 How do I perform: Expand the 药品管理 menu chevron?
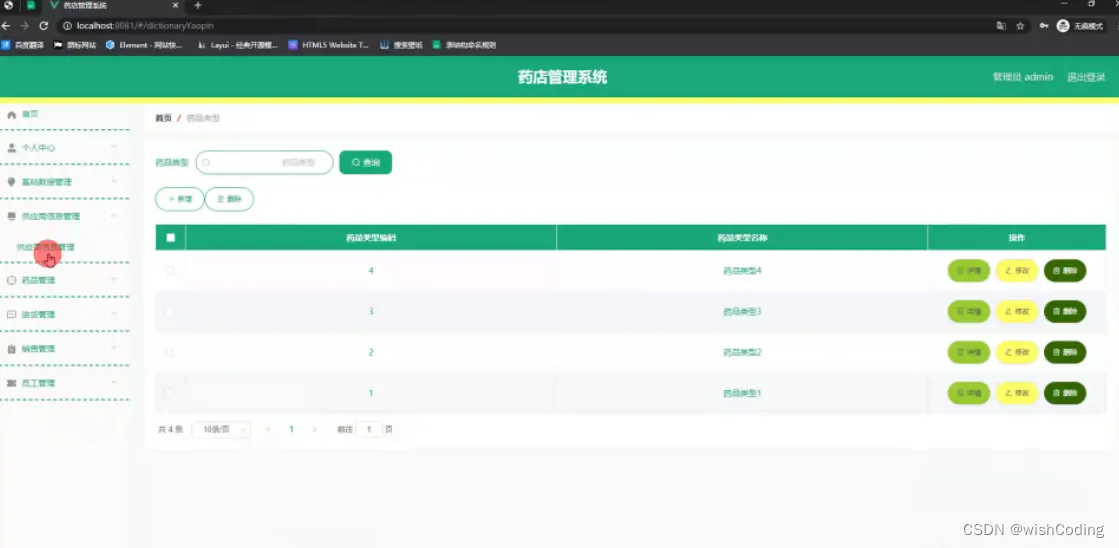click(113, 280)
